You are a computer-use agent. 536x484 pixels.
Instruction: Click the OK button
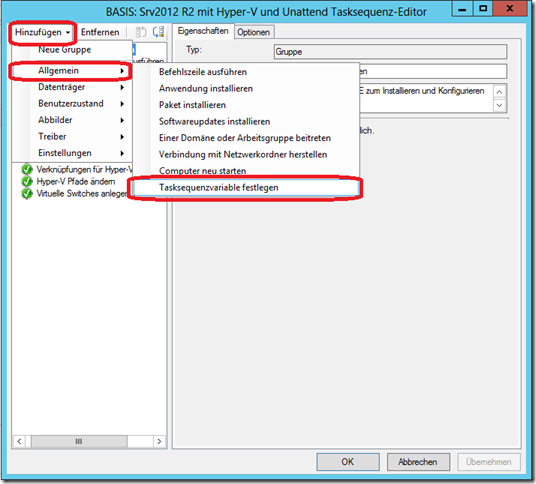348,462
